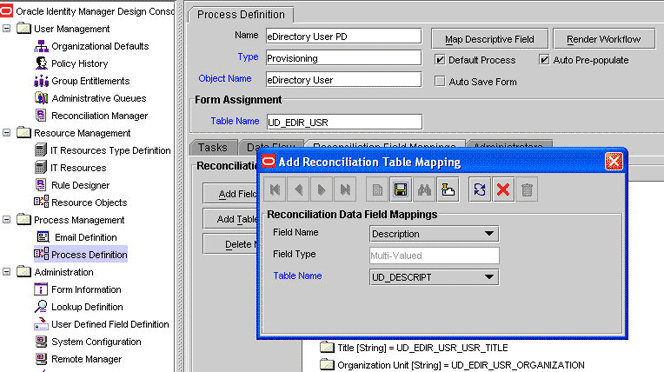Click the Add Field Map button
Screen dimensions: 664x372
pyautogui.click(x=231, y=194)
